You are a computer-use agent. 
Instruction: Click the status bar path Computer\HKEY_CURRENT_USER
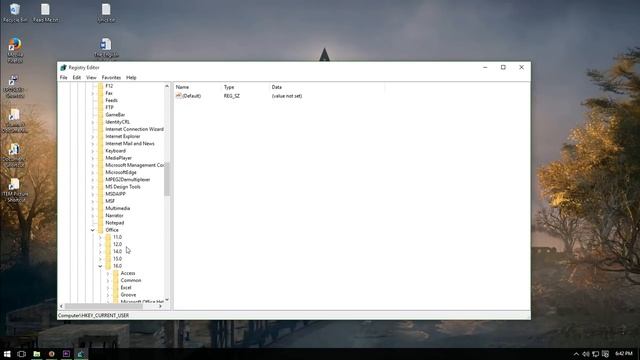click(93, 316)
